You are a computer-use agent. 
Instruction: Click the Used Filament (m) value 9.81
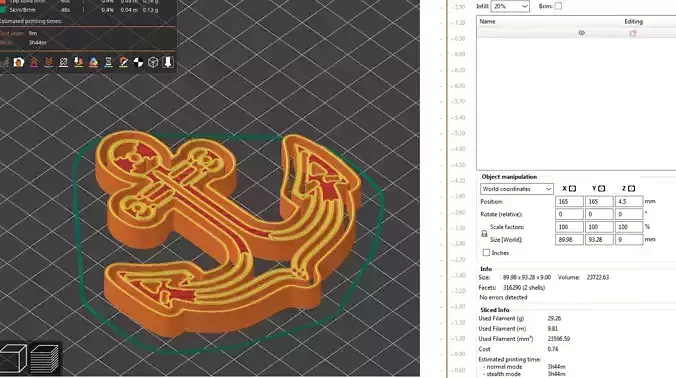point(552,328)
